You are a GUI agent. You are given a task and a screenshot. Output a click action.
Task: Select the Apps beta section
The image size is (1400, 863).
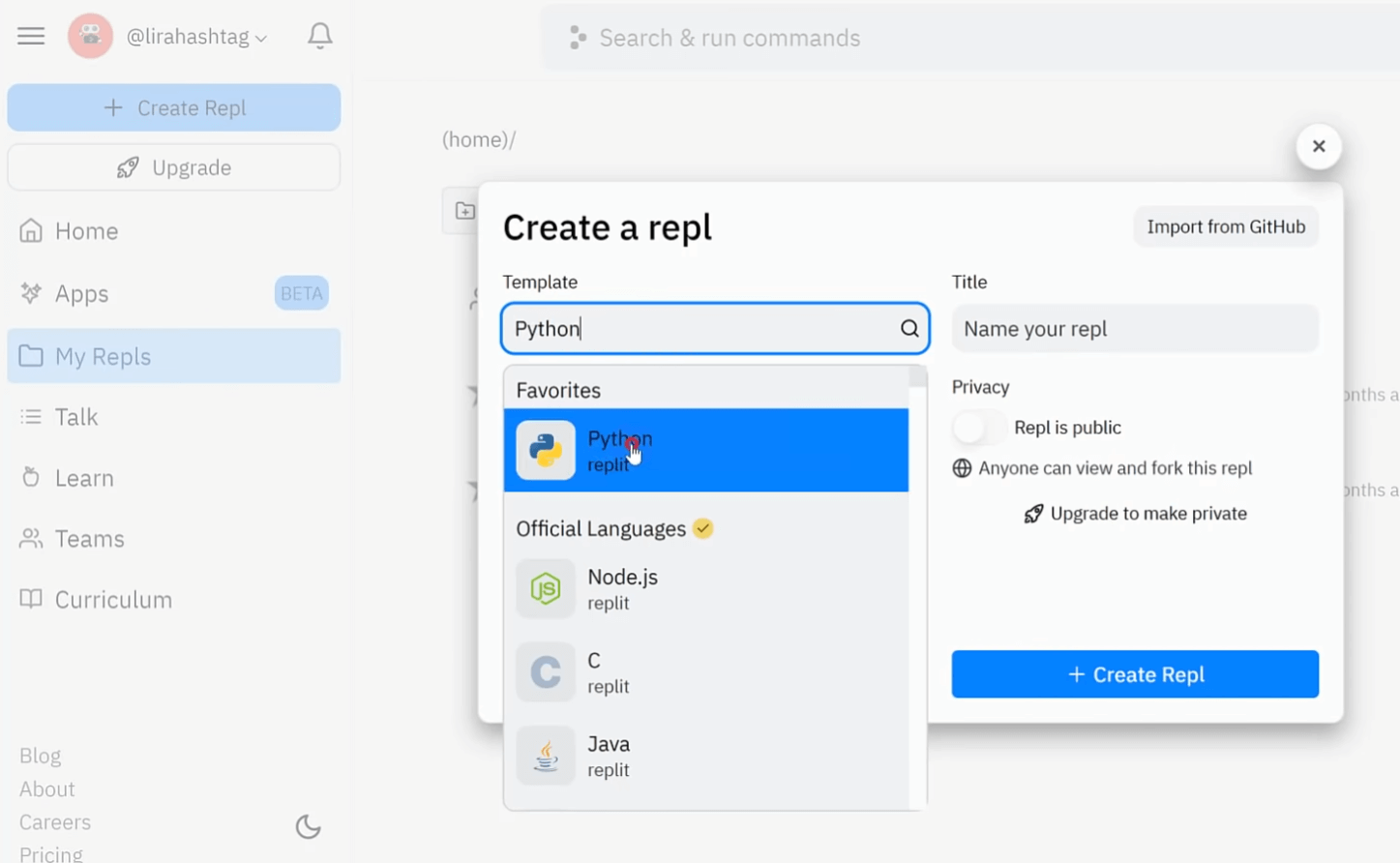coord(81,293)
